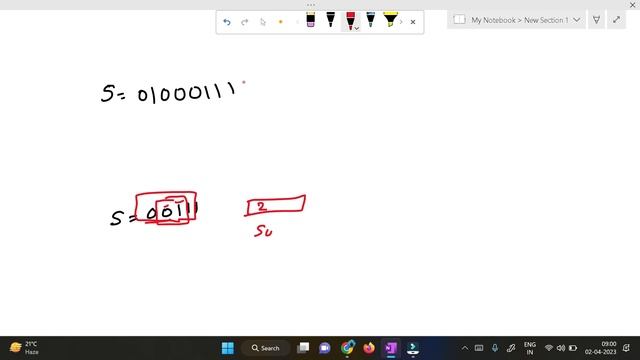Open Task View in taskbar
This screenshot has height=360, width=640.
[303, 348]
